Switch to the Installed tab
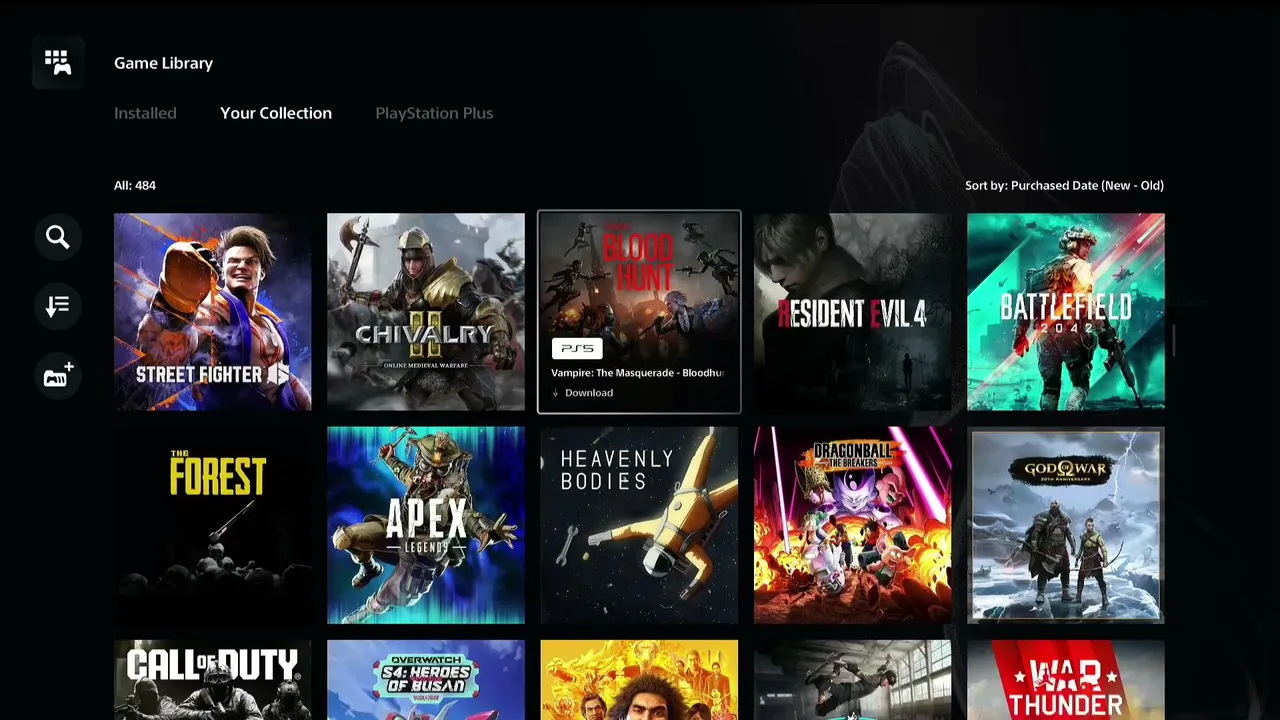The height and width of the screenshot is (720, 1280). coord(145,113)
